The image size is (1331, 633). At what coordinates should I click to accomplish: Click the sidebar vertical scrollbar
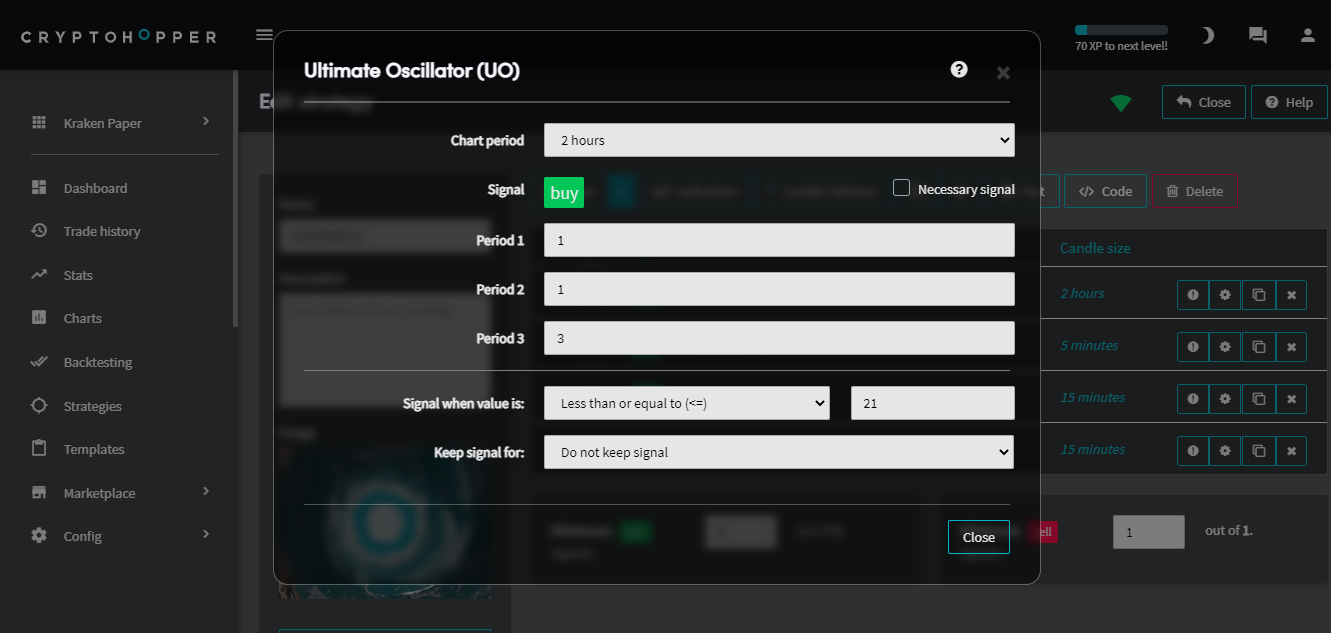[x=235, y=198]
